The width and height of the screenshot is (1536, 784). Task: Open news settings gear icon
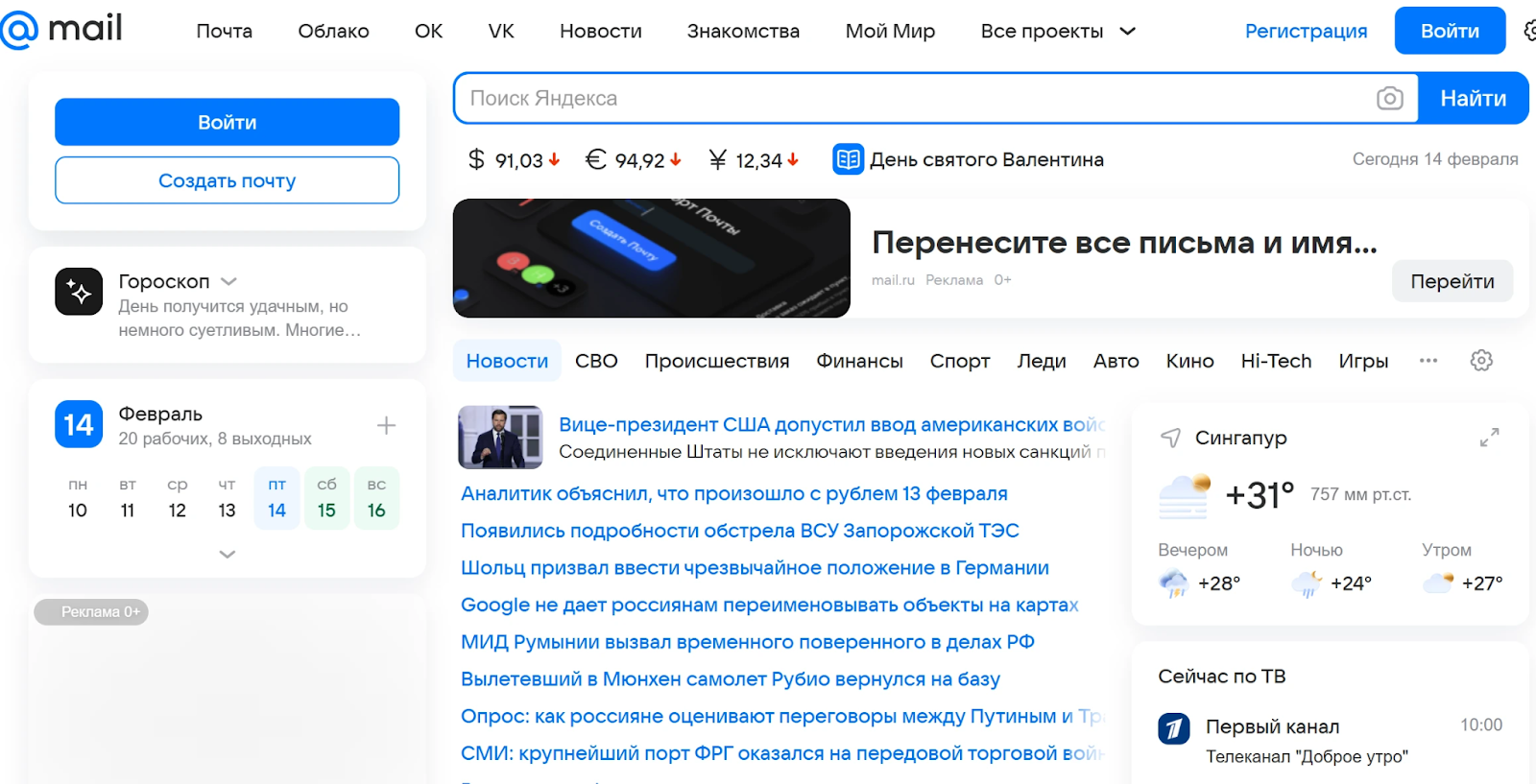click(x=1481, y=361)
